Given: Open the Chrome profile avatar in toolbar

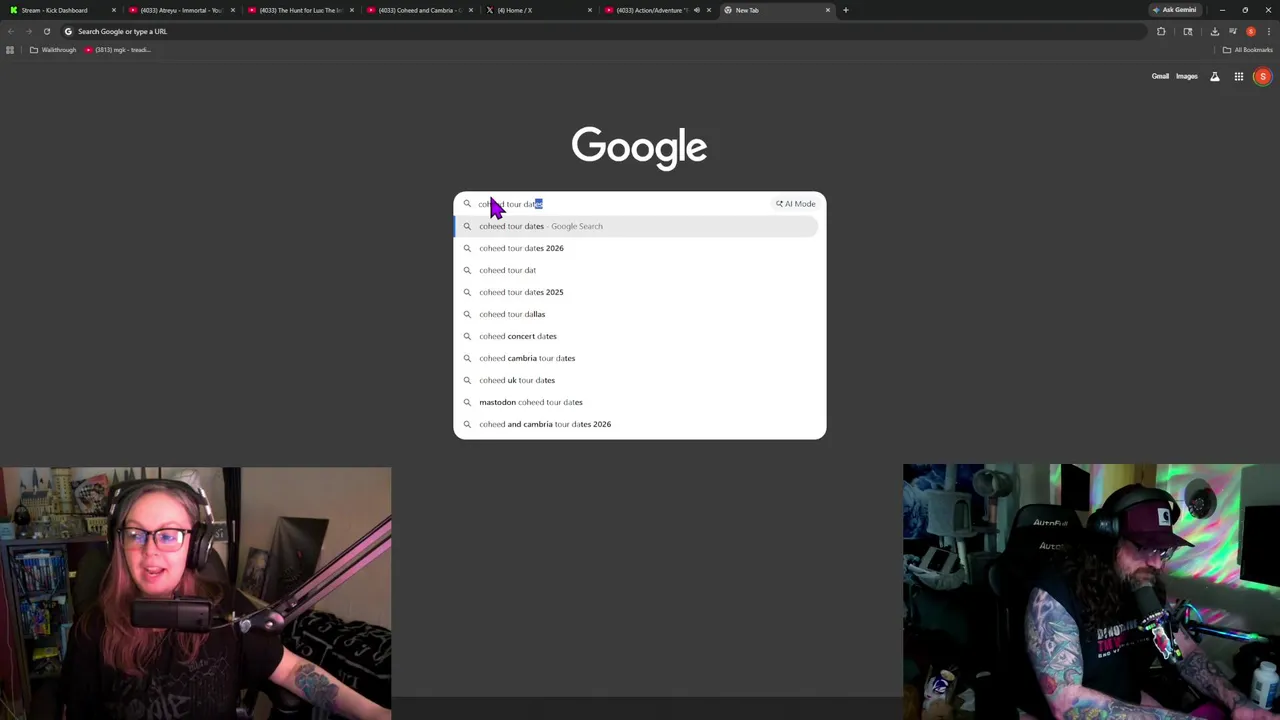Looking at the screenshot, I should [x=1250, y=31].
